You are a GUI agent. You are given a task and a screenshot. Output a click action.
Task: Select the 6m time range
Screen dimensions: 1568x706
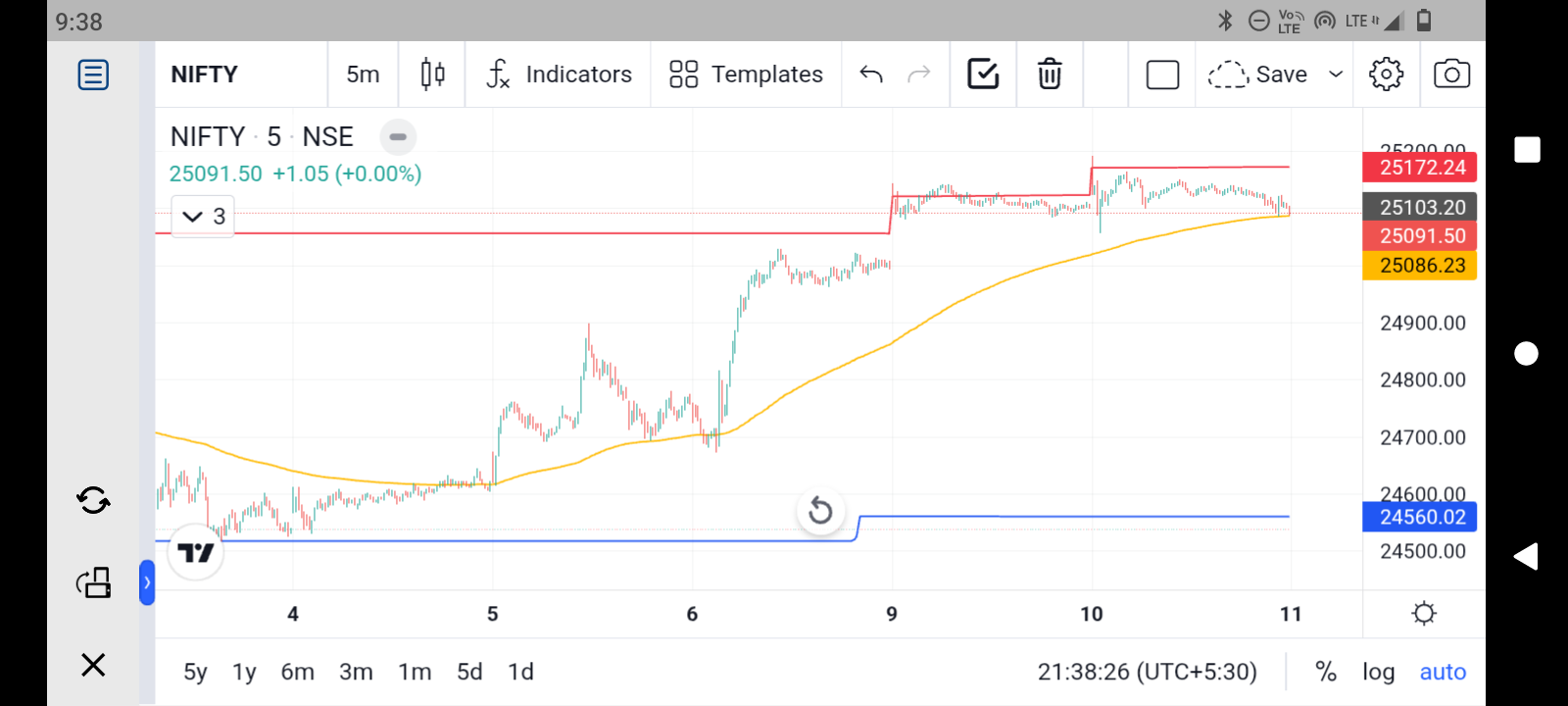(298, 672)
